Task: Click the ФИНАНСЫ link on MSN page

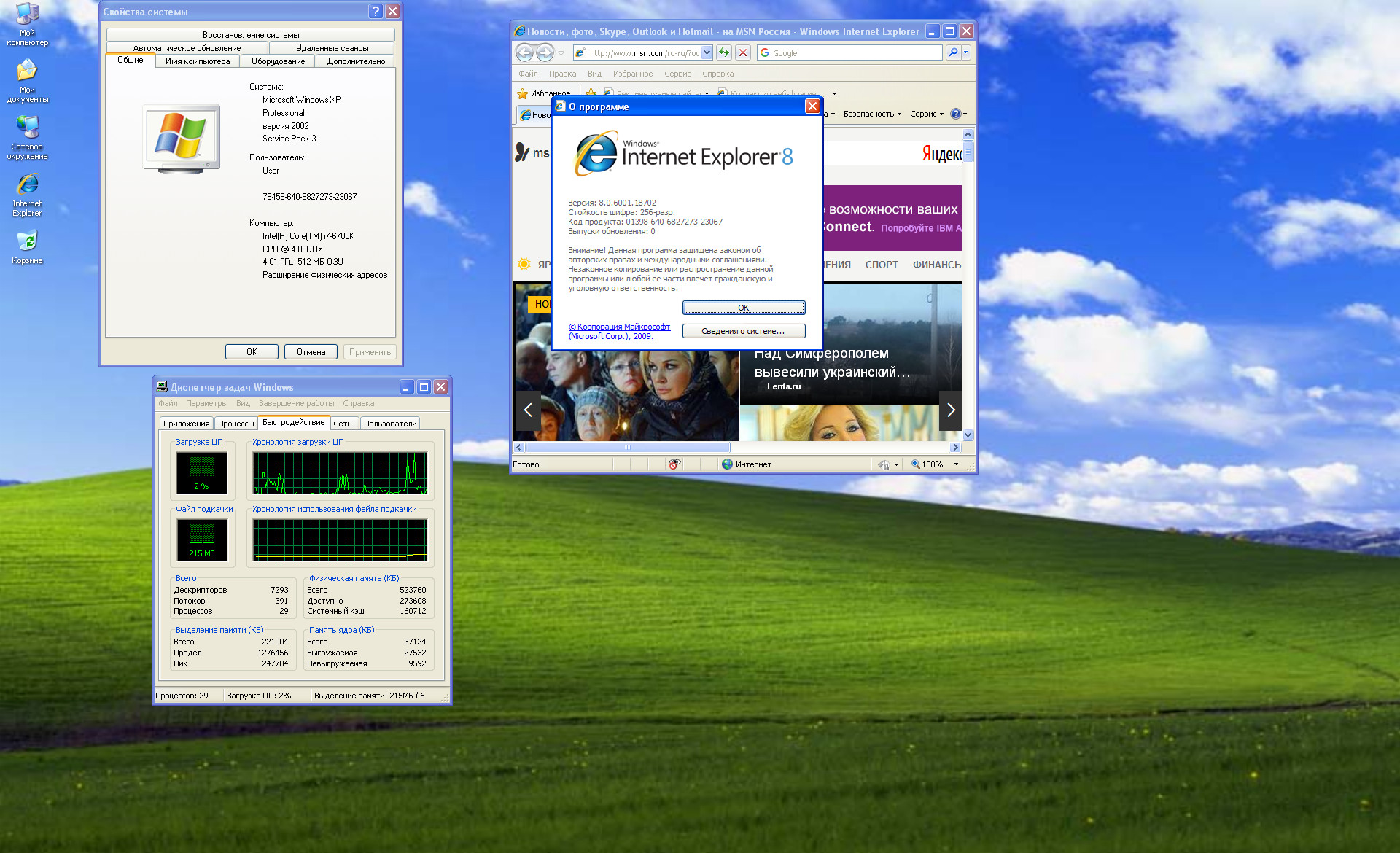Action: (x=937, y=265)
